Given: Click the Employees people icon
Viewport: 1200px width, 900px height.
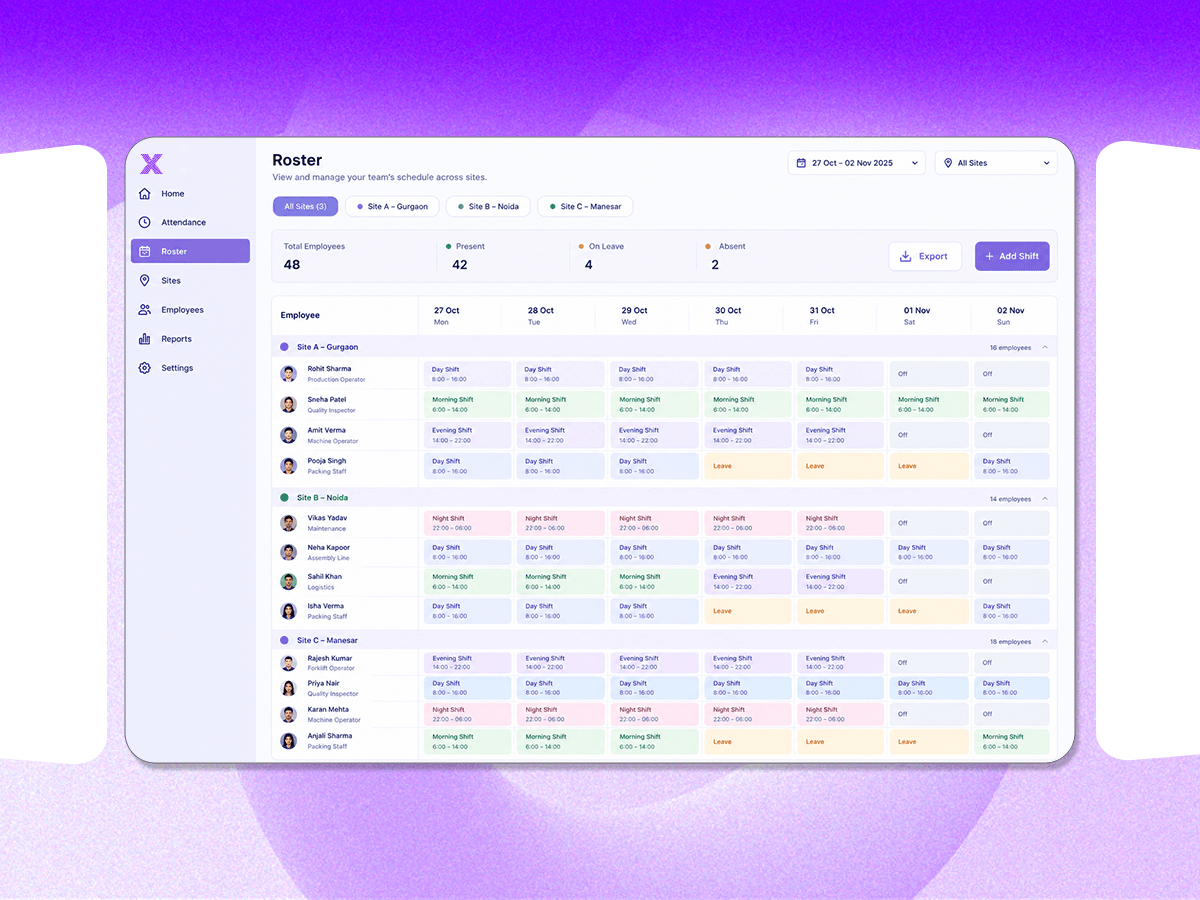Looking at the screenshot, I should [145, 310].
